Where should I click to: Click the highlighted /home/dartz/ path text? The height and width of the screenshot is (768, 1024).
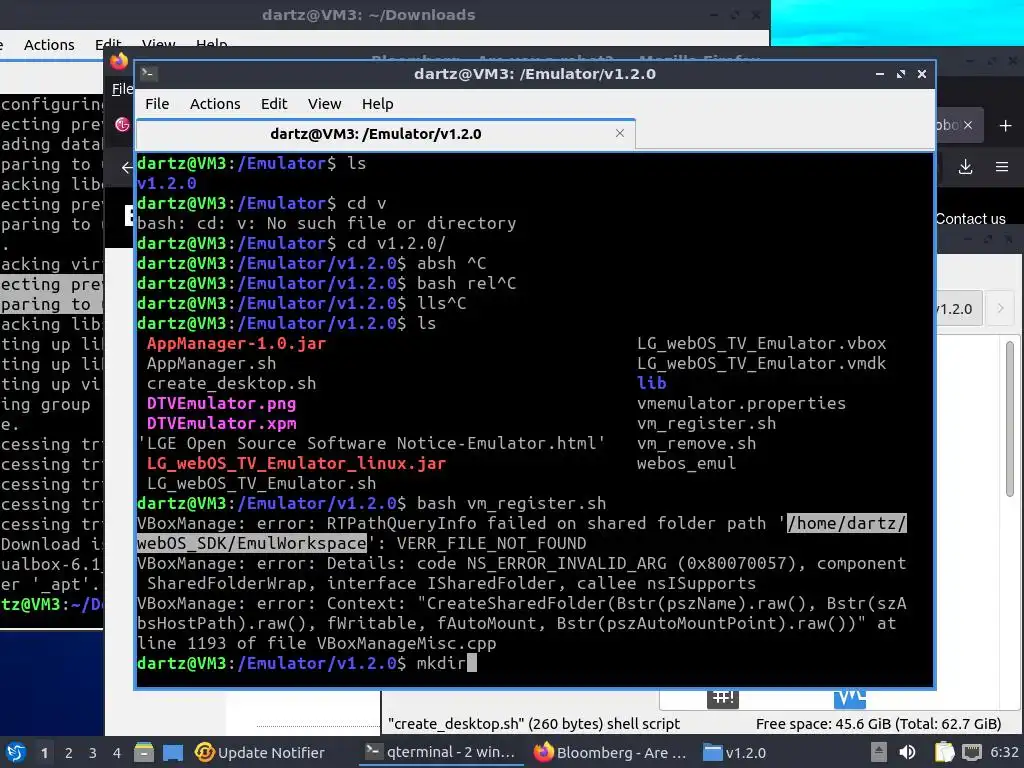pyautogui.click(x=846, y=523)
